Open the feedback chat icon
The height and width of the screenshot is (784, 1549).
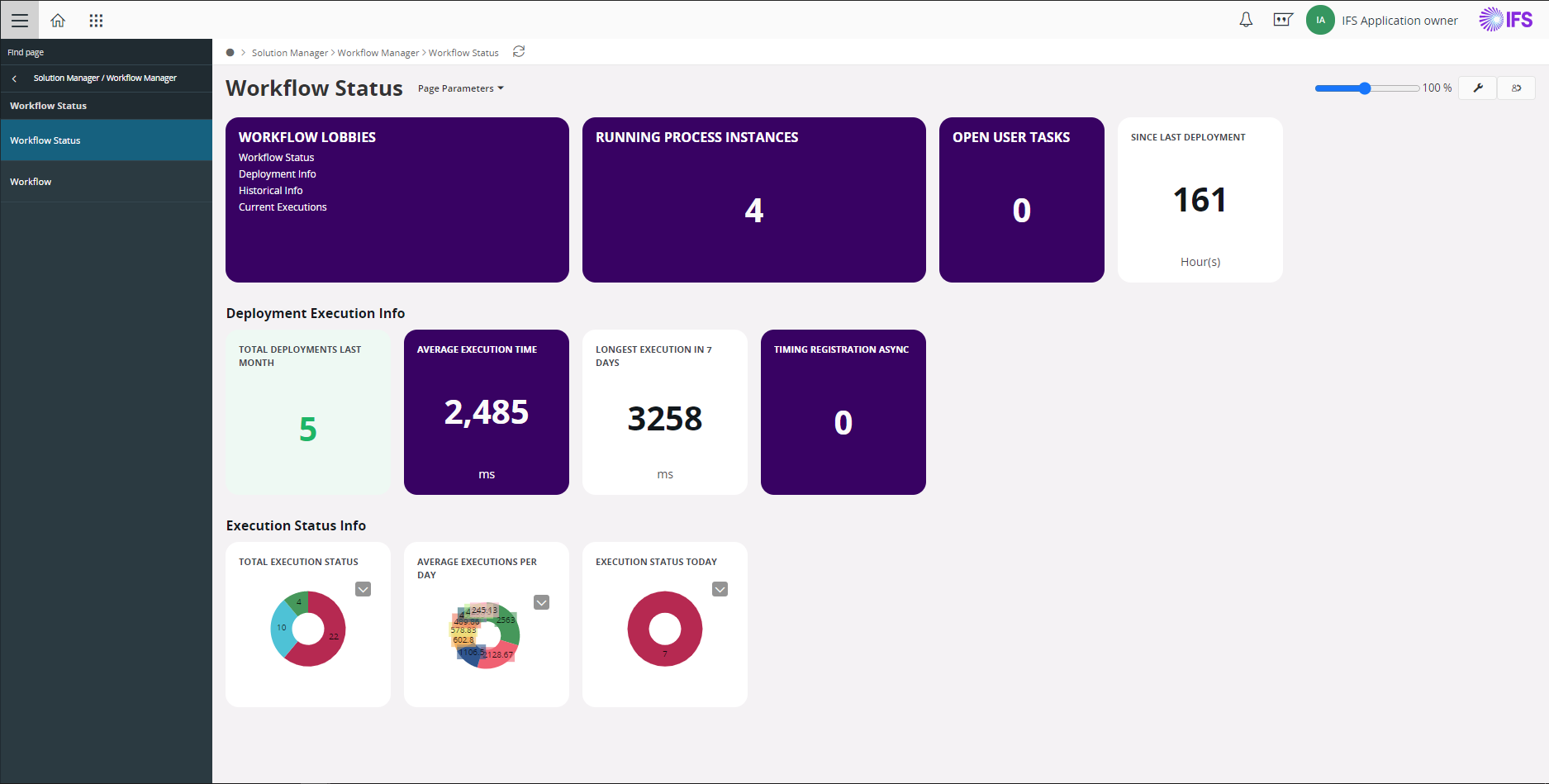1282,20
